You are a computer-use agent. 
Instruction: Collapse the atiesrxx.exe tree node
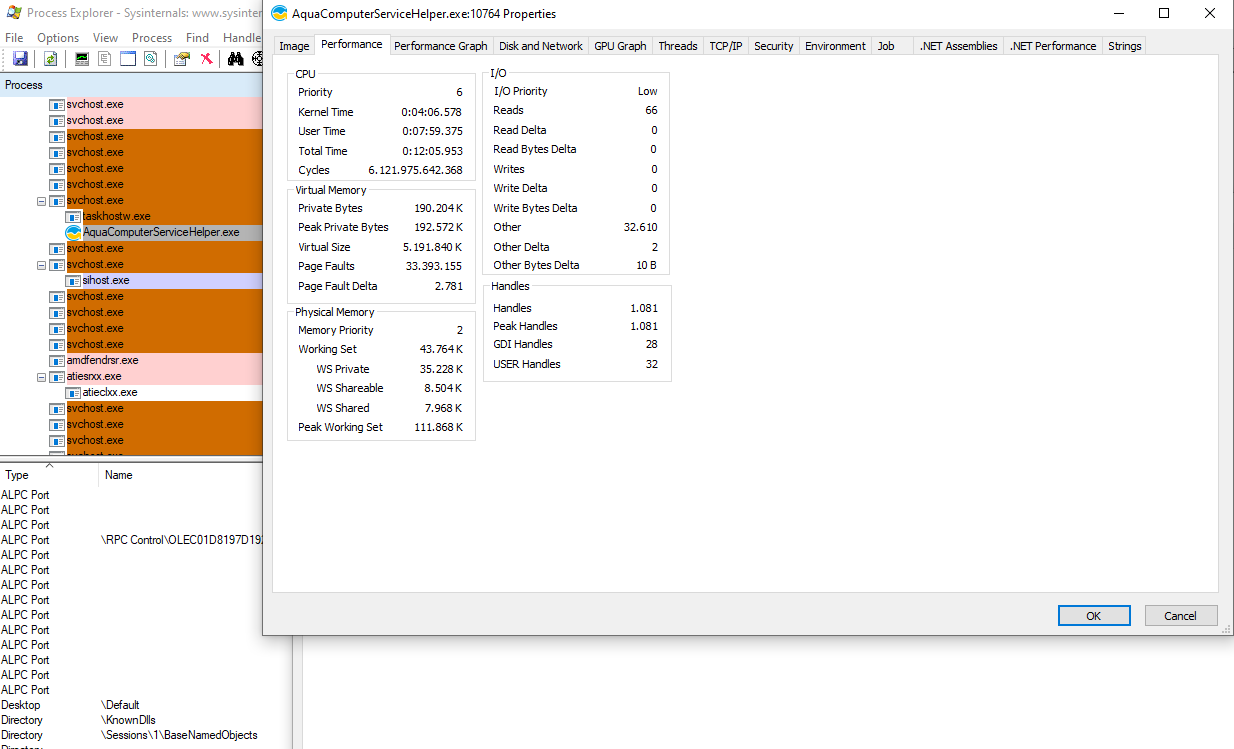(x=42, y=377)
